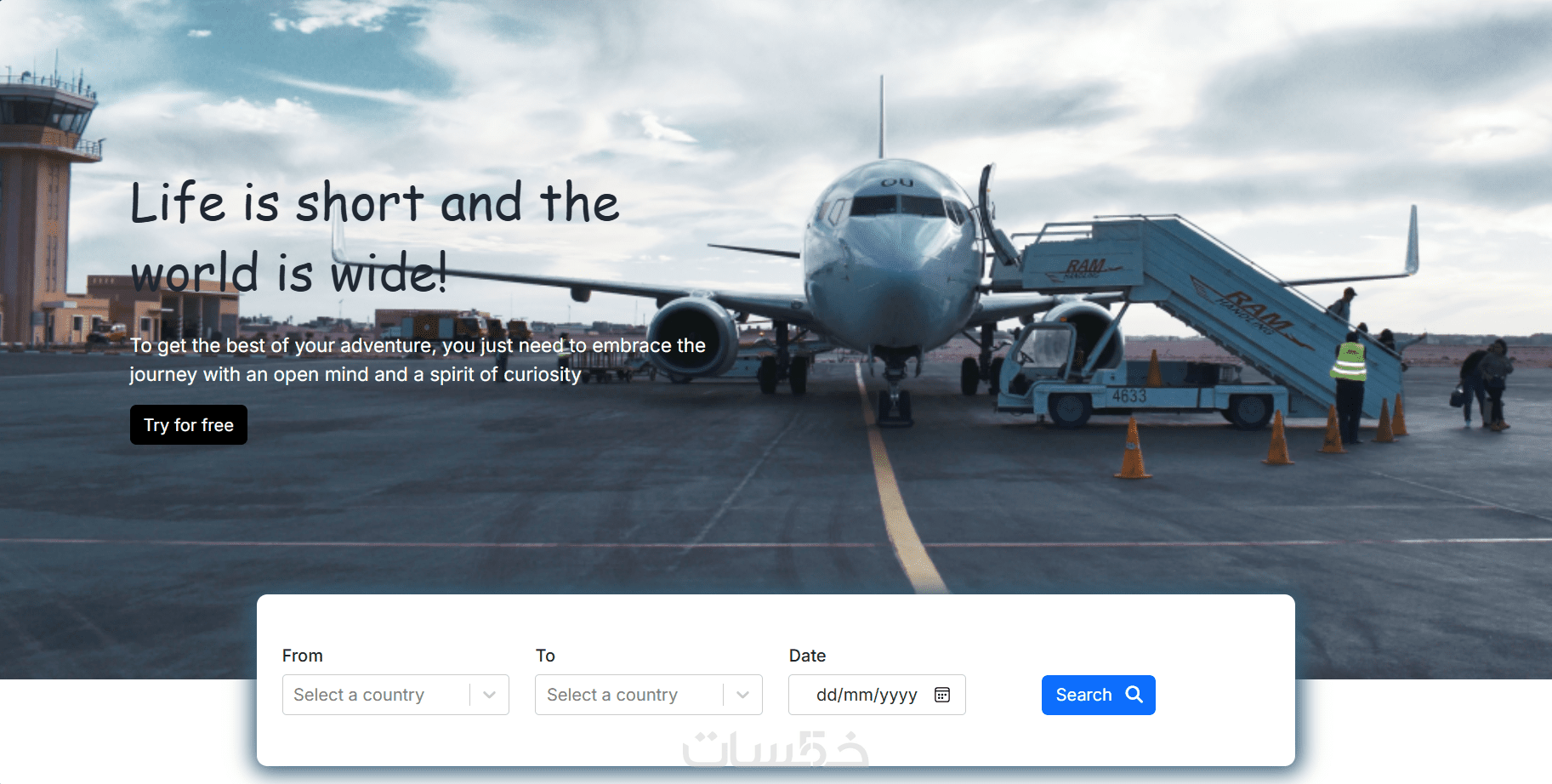The height and width of the screenshot is (784, 1552).
Task: Open the To 'Select a country' combo box
Action: [x=649, y=695]
